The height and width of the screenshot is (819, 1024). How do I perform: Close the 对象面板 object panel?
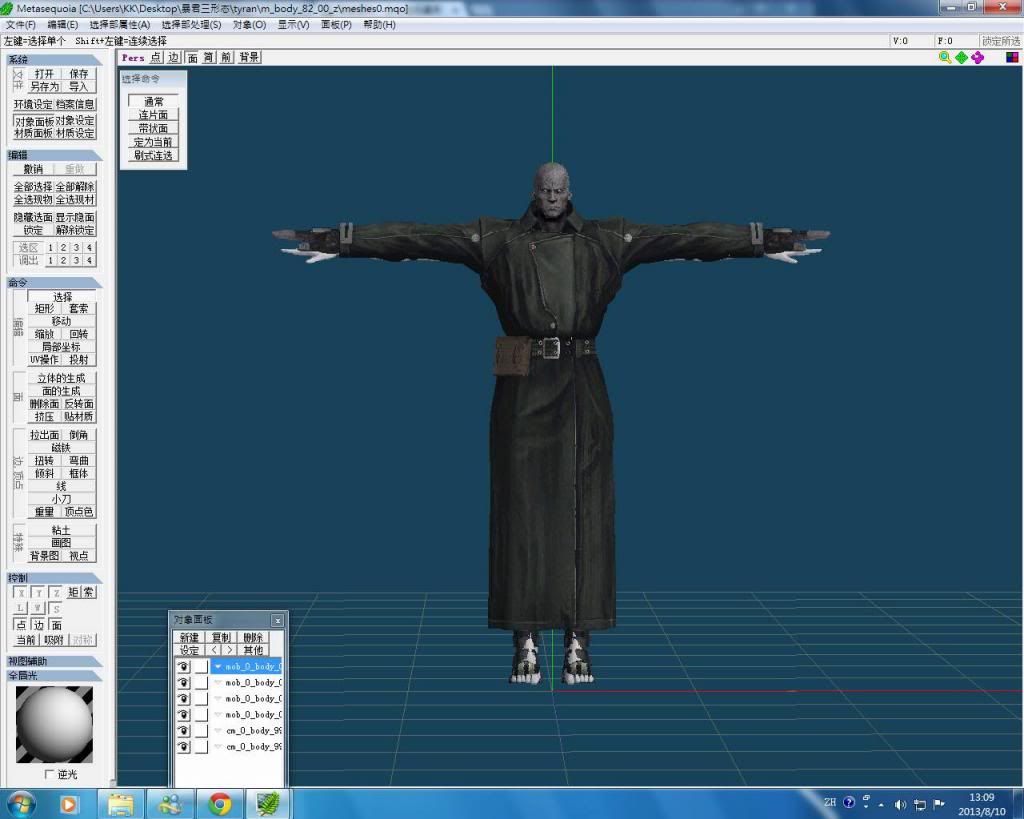pos(278,620)
